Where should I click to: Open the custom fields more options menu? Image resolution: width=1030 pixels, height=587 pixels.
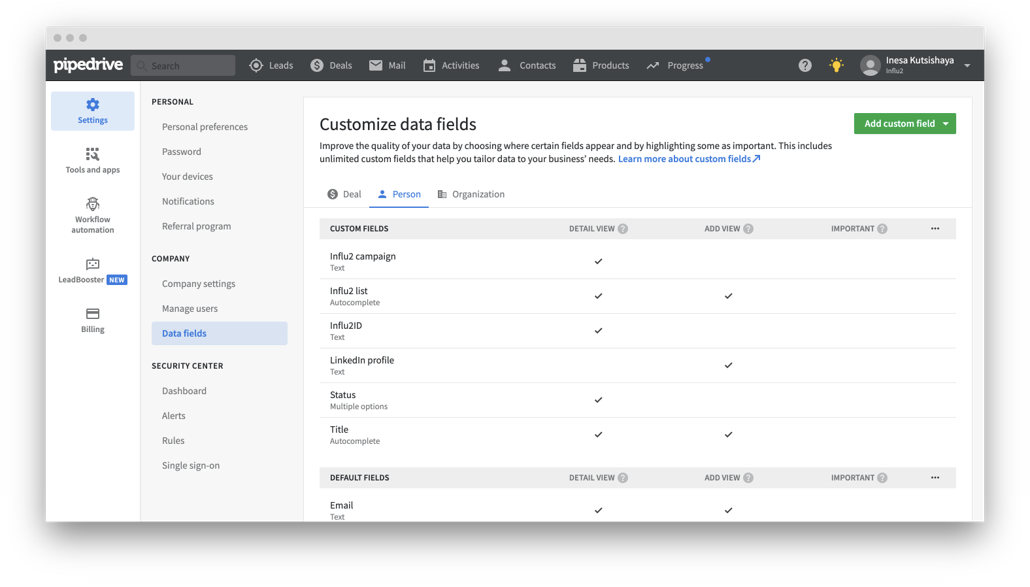(935, 229)
